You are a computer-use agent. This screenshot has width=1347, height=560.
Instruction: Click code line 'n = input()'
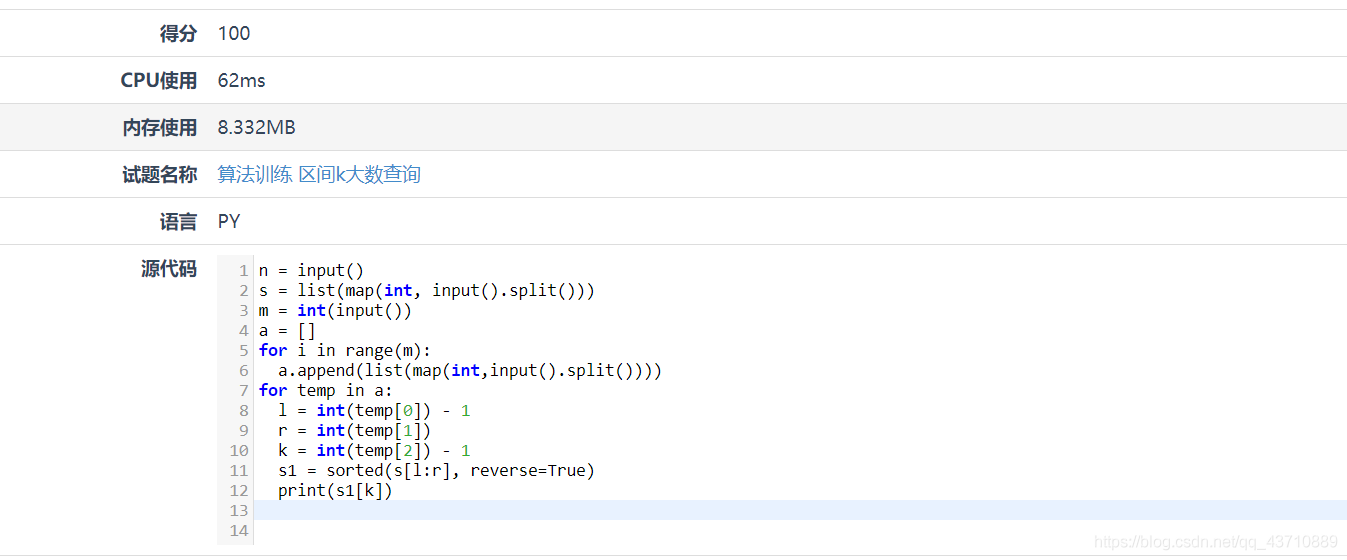[311, 270]
